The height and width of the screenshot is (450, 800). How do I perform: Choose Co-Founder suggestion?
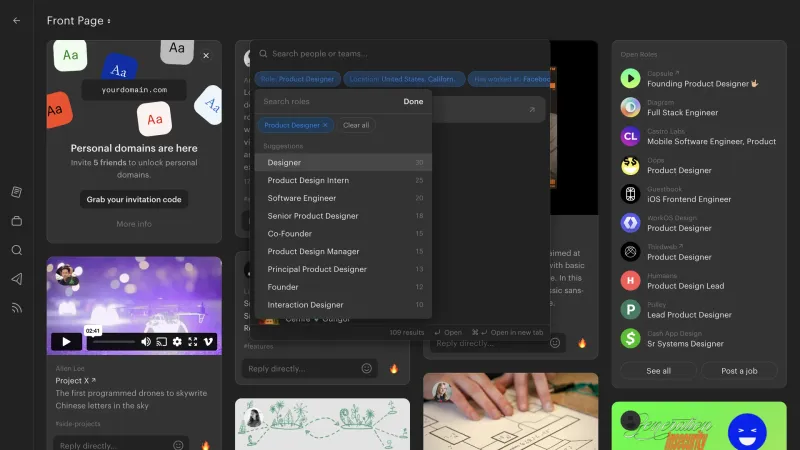(x=343, y=234)
